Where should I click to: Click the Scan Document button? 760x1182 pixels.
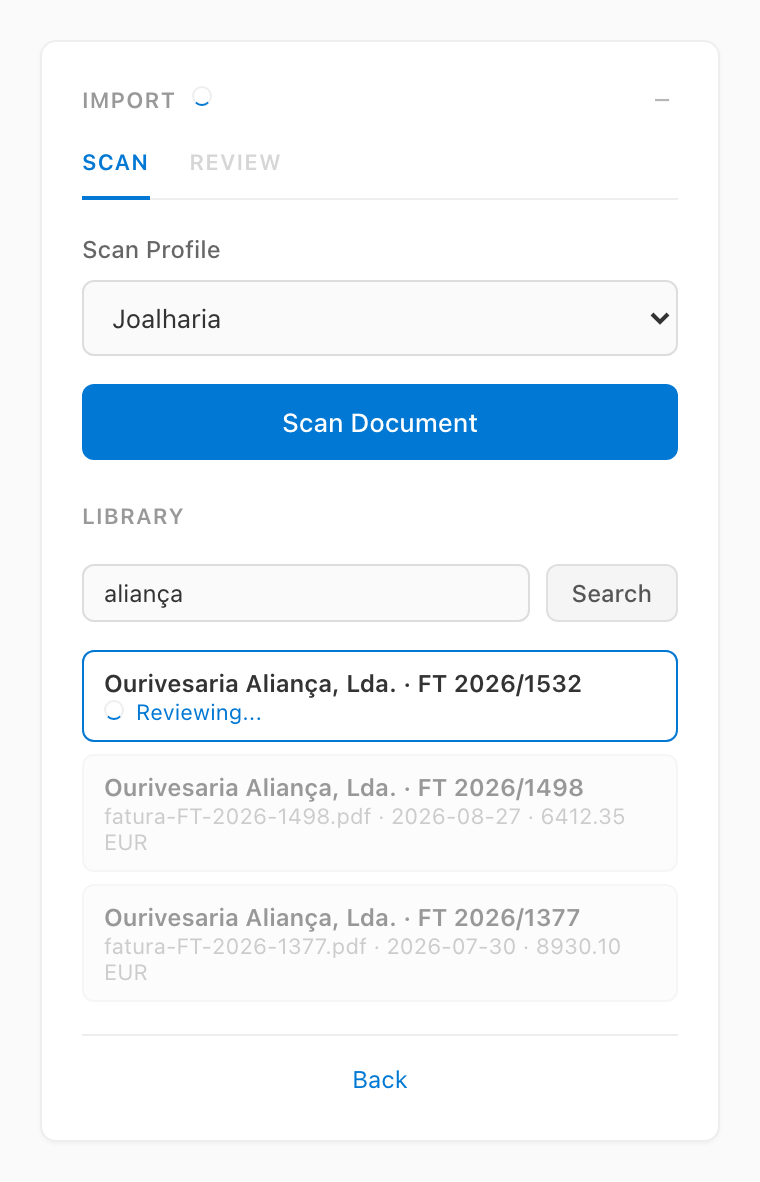380,422
